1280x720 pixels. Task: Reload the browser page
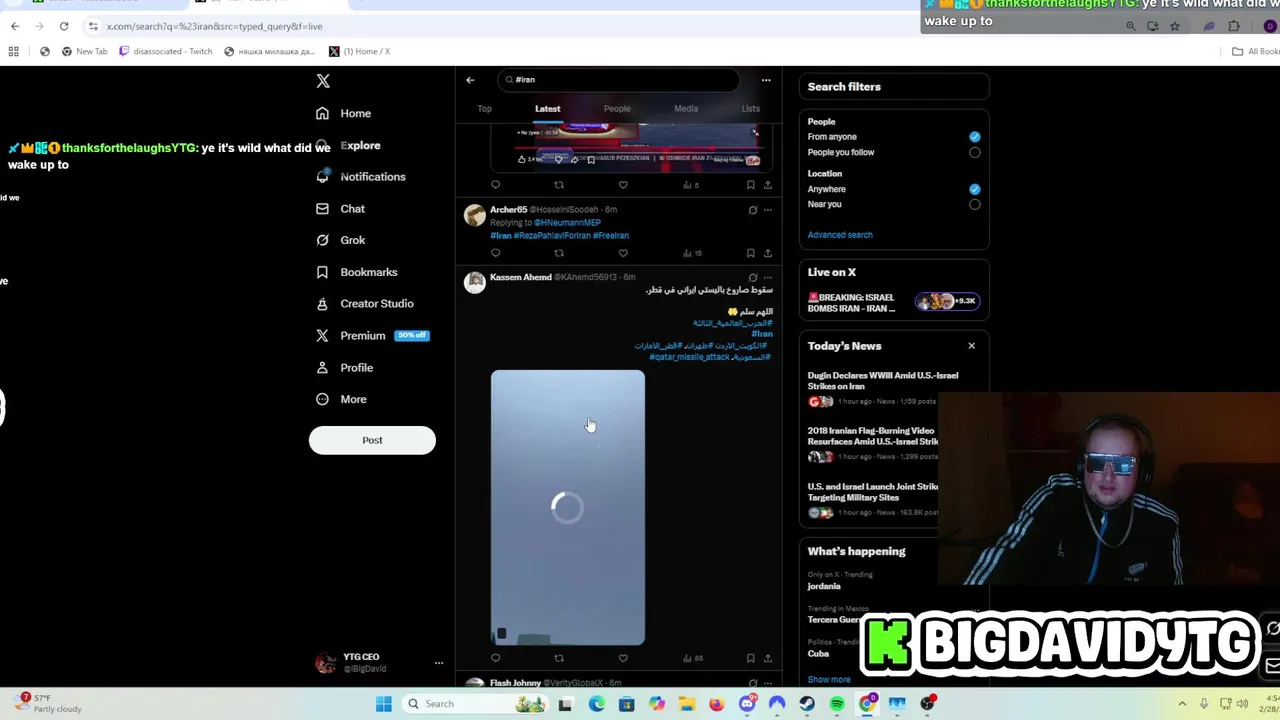coord(64,26)
